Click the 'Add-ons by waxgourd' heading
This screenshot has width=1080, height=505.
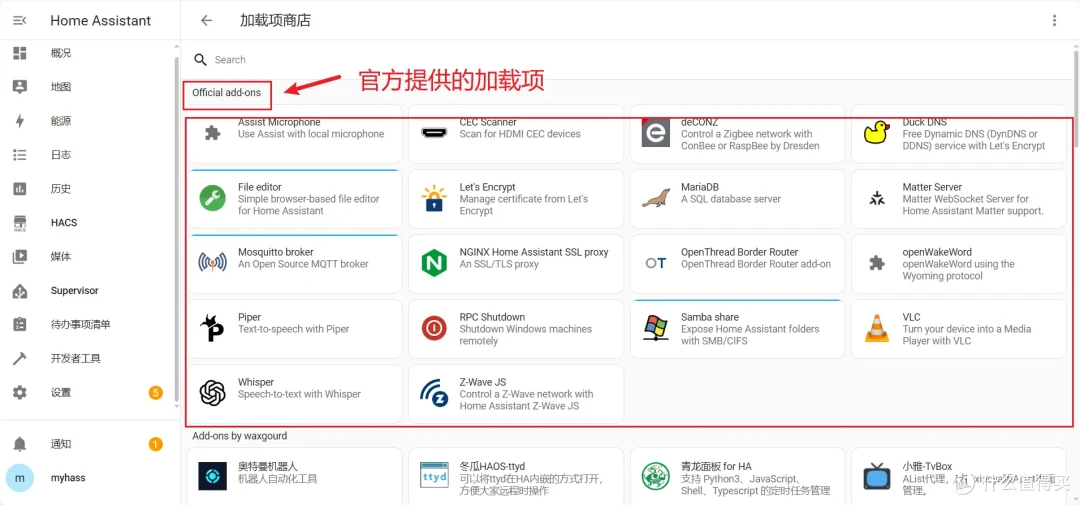click(240, 436)
